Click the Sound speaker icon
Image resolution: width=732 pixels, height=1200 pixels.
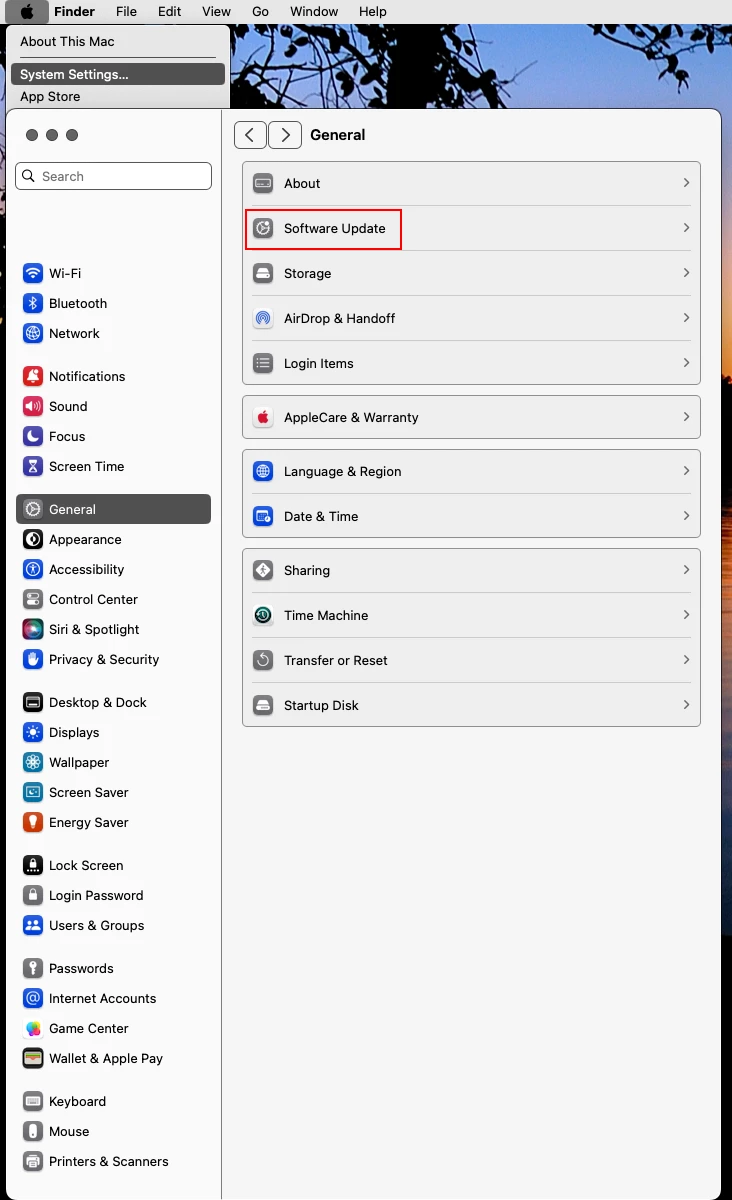pos(33,406)
